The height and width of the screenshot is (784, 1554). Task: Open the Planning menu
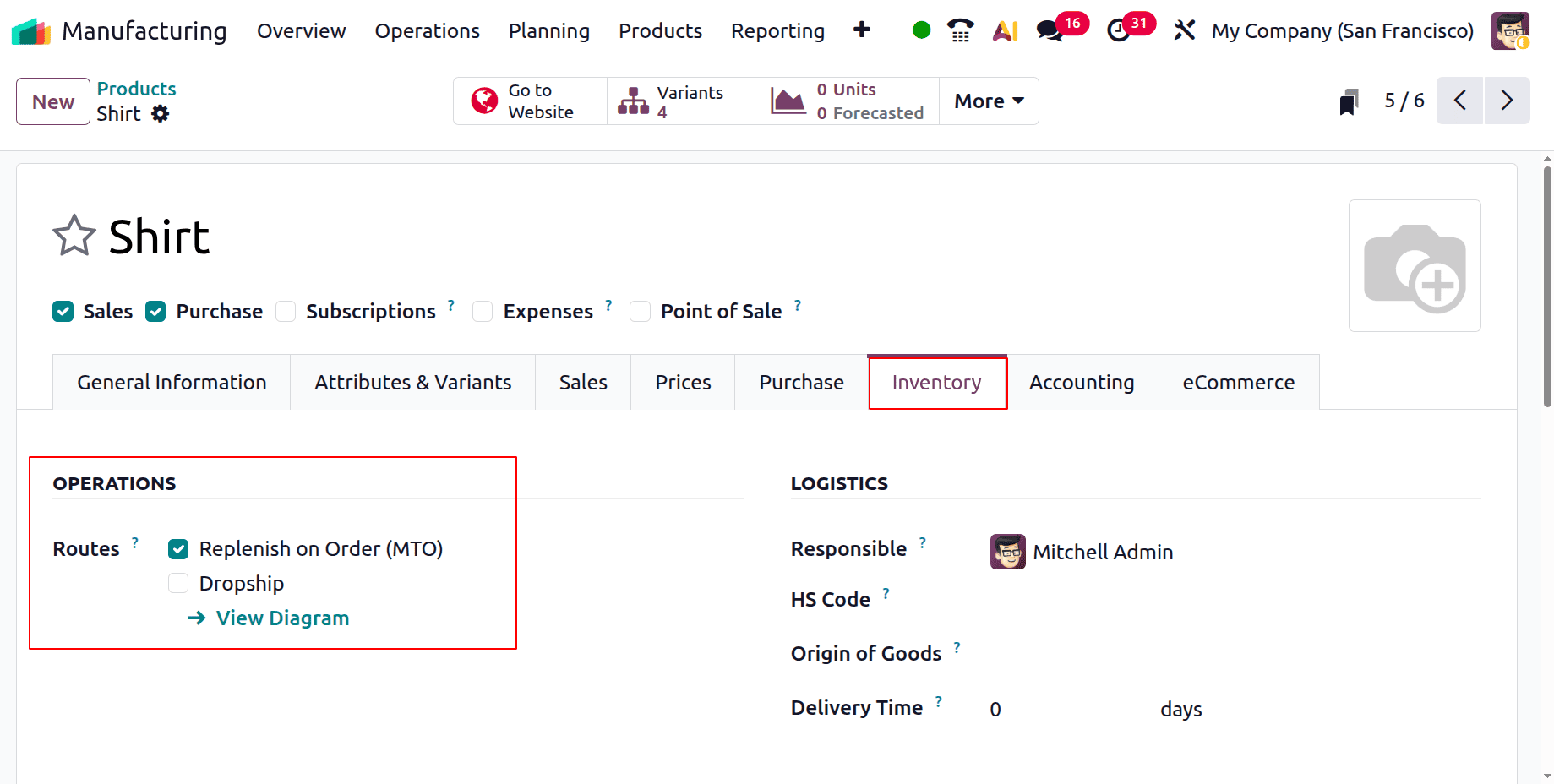point(549,31)
